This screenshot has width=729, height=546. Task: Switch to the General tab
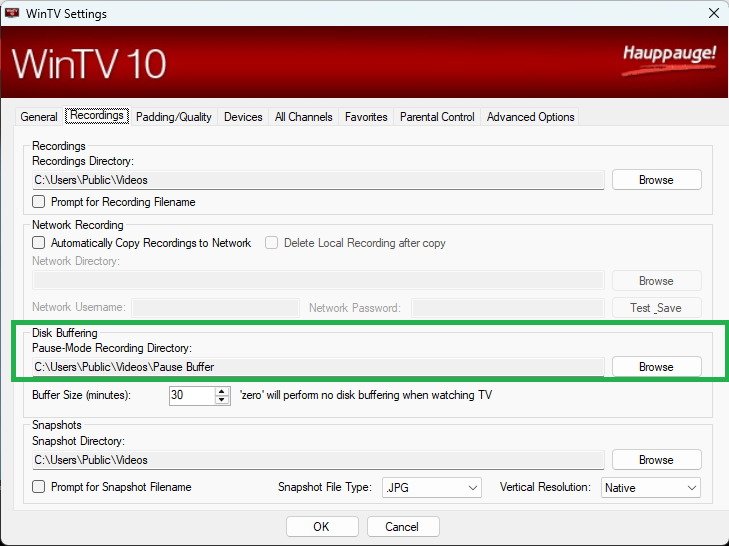click(x=39, y=117)
